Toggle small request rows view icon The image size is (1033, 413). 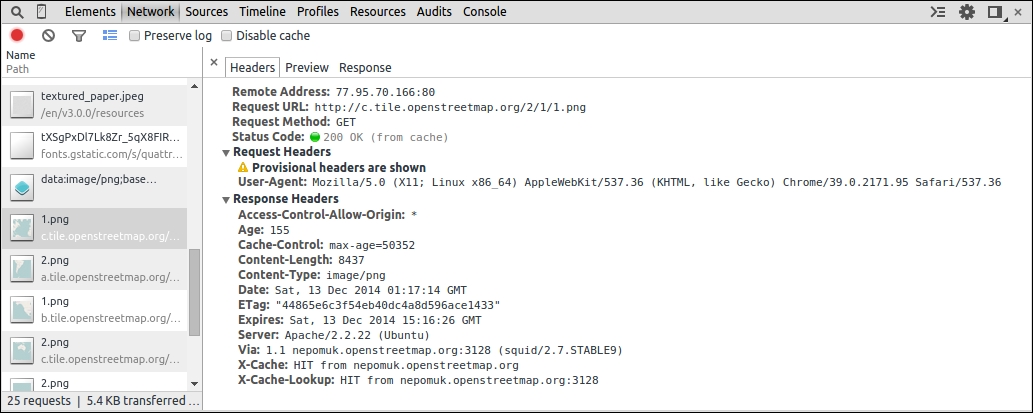point(110,35)
